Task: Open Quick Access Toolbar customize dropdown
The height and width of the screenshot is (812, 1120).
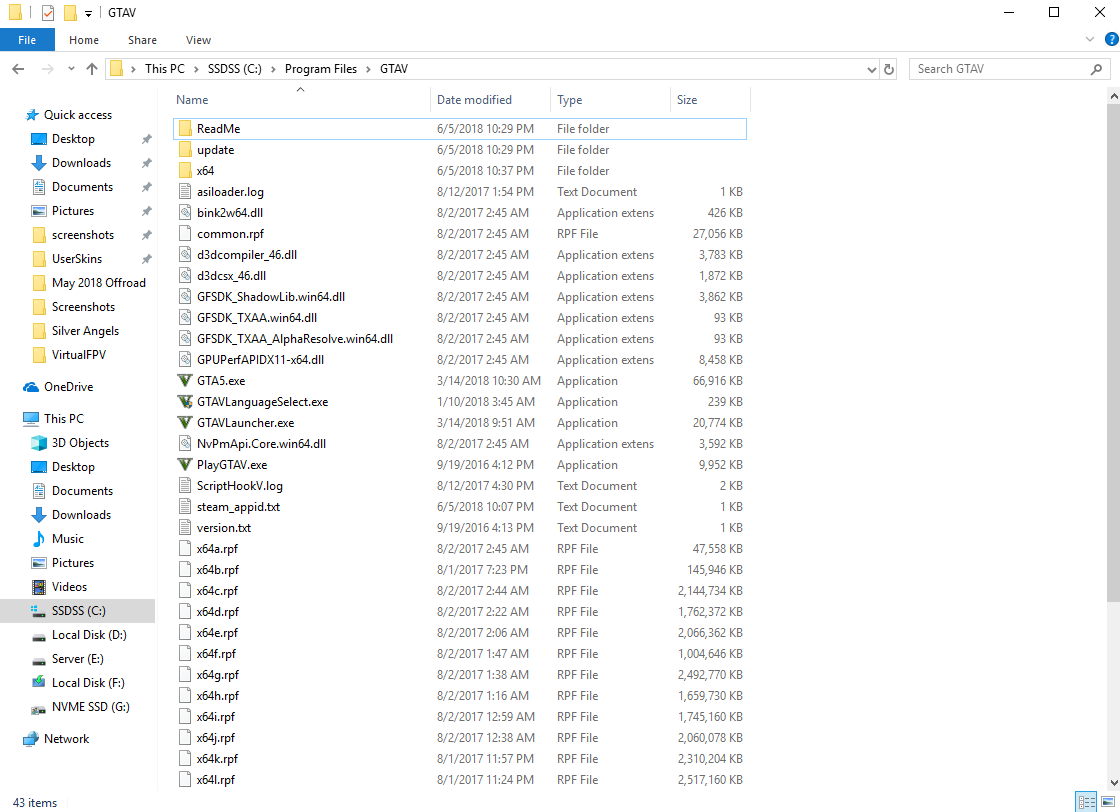Action: [89, 14]
